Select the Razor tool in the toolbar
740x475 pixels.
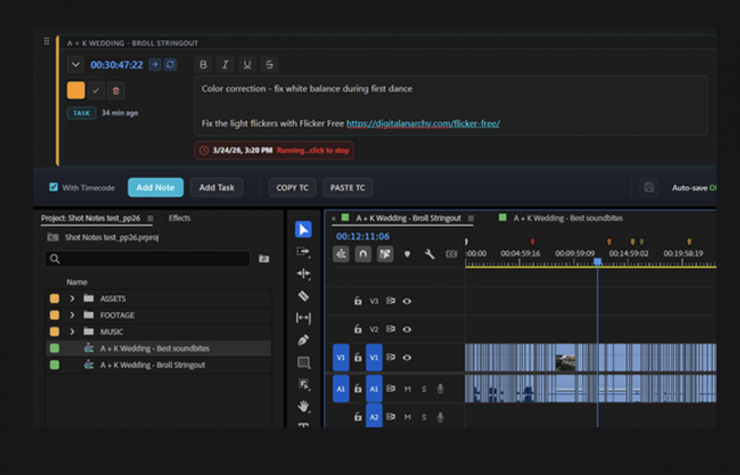click(x=304, y=296)
